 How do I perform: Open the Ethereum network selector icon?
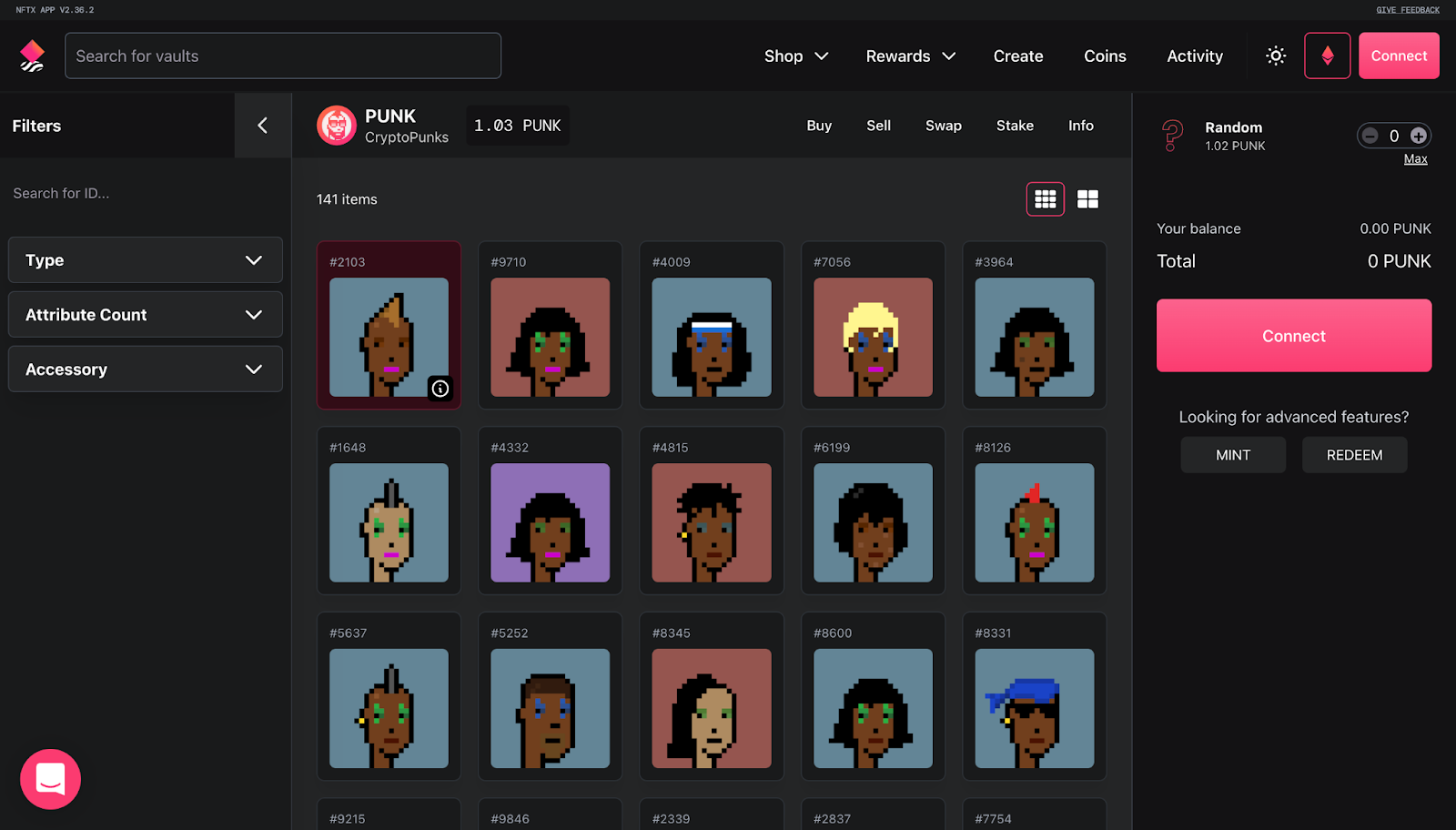click(x=1328, y=56)
